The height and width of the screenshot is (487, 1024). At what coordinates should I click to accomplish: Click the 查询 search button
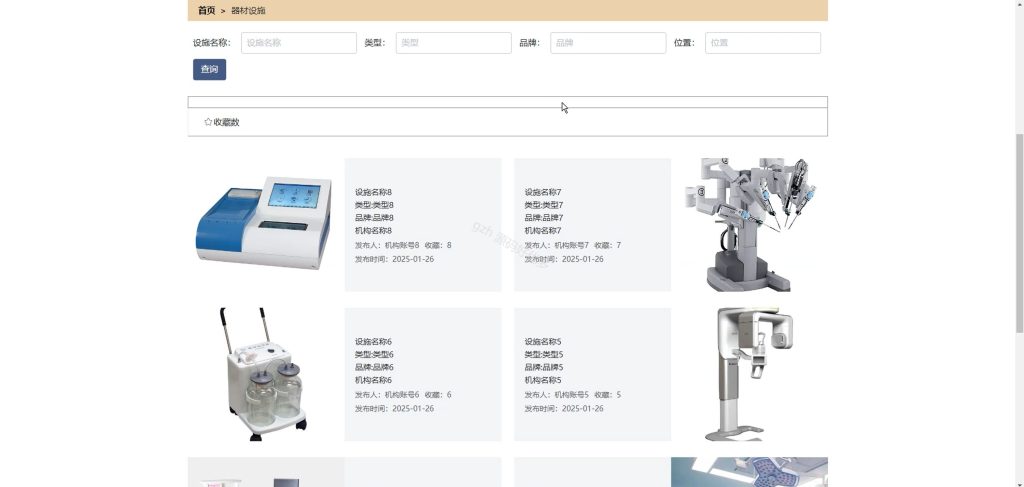tap(209, 69)
